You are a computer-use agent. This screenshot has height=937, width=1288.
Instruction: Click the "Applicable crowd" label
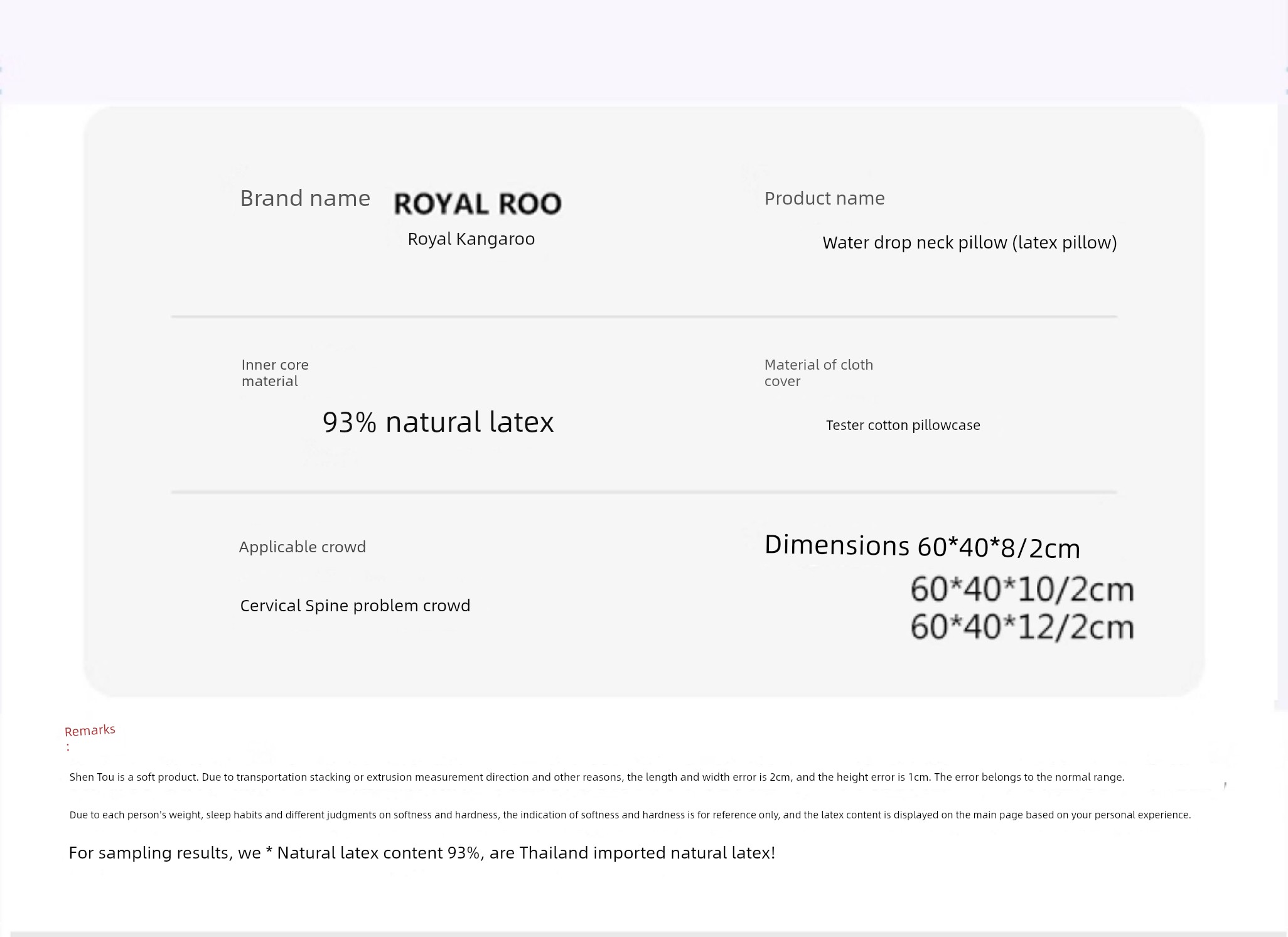click(302, 547)
